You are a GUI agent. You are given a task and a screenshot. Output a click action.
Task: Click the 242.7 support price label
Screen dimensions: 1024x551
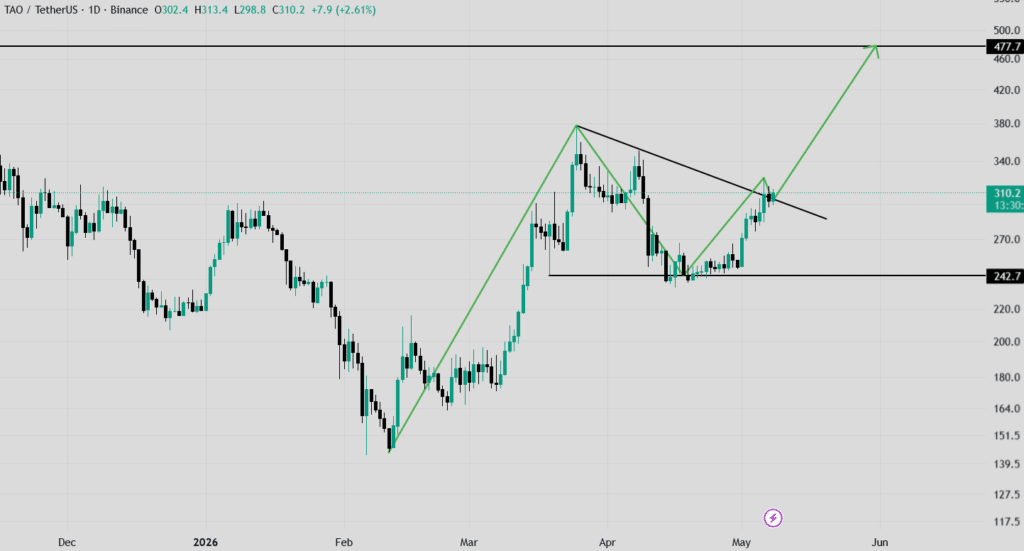[x=1006, y=277]
